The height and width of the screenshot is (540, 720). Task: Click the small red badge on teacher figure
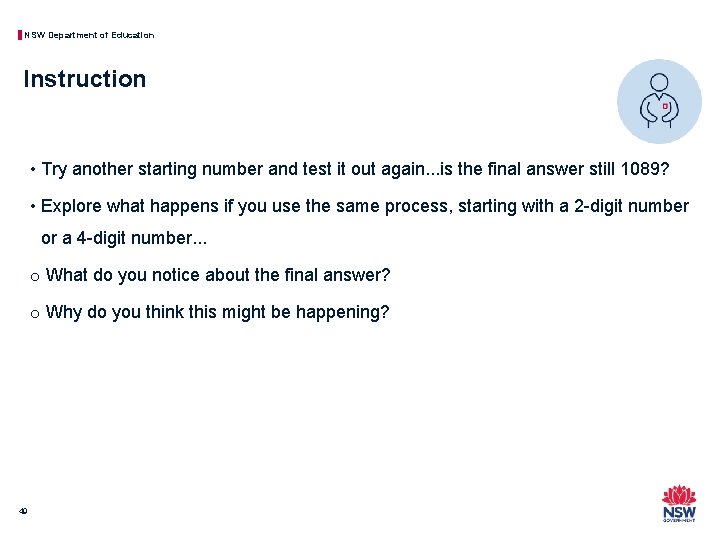pos(665,106)
